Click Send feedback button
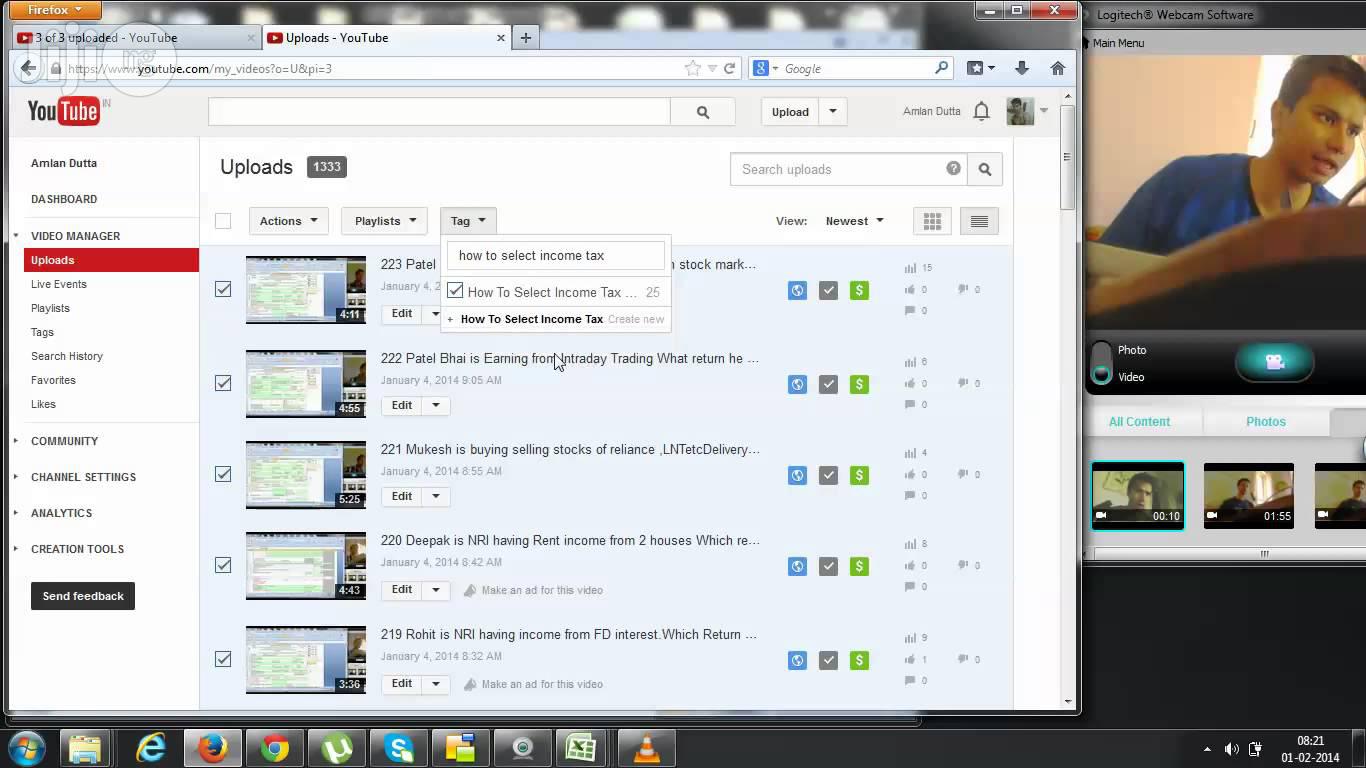The width and height of the screenshot is (1366, 768). [83, 596]
